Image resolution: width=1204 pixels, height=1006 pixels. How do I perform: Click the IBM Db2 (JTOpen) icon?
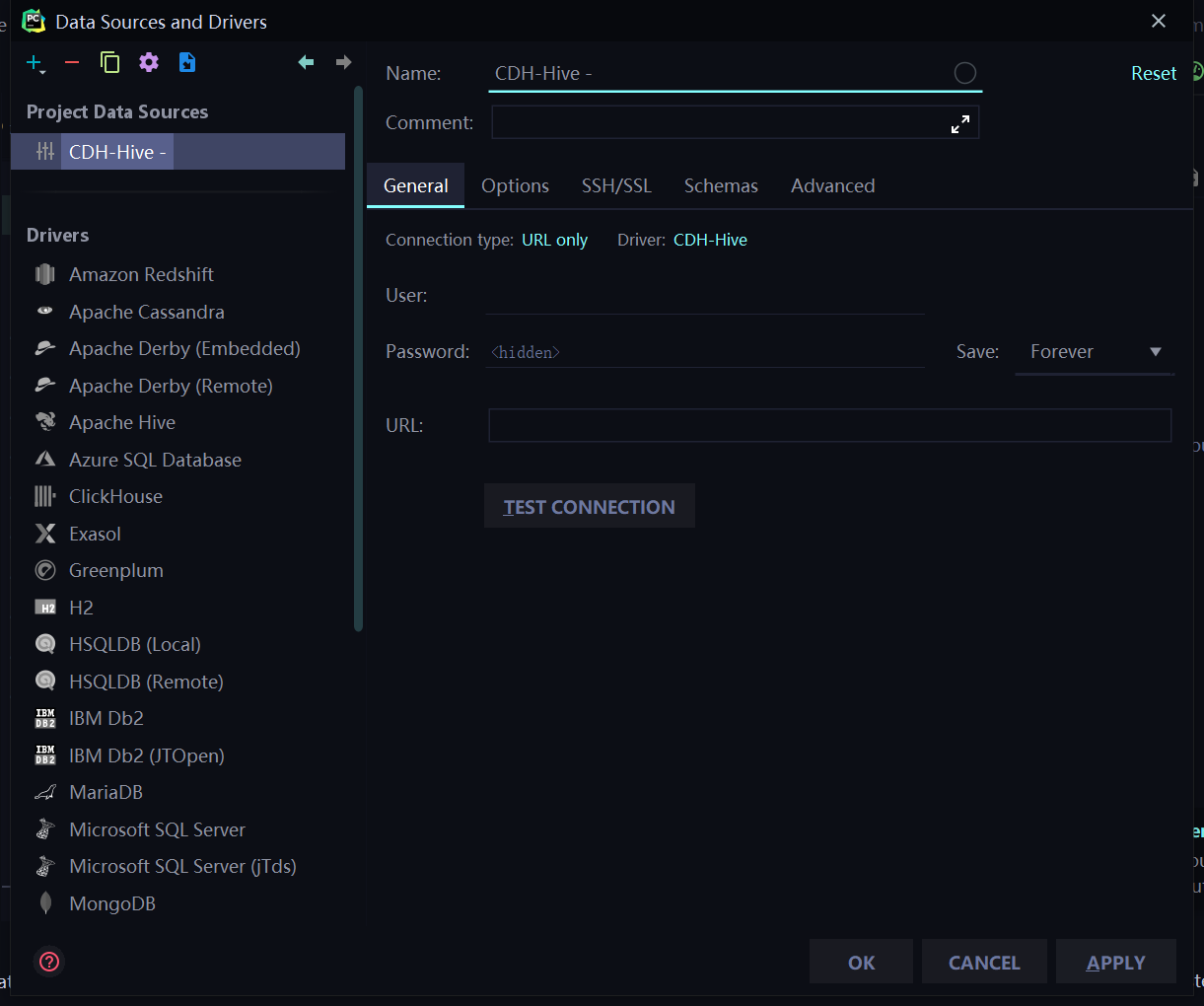point(45,755)
